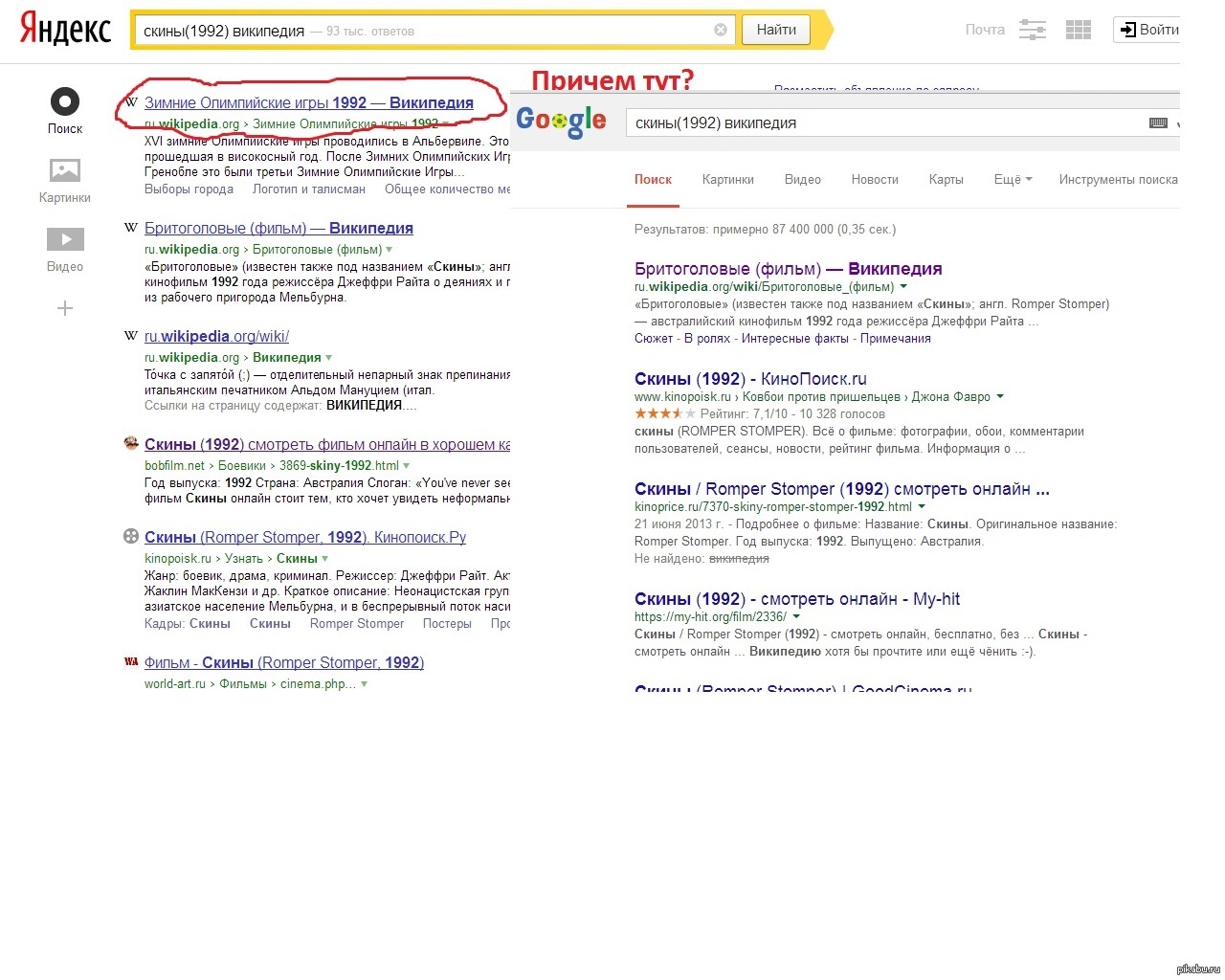Open Google result Скины (1992) - My-hit
This screenshot has width=1225, height=980.
(797, 599)
